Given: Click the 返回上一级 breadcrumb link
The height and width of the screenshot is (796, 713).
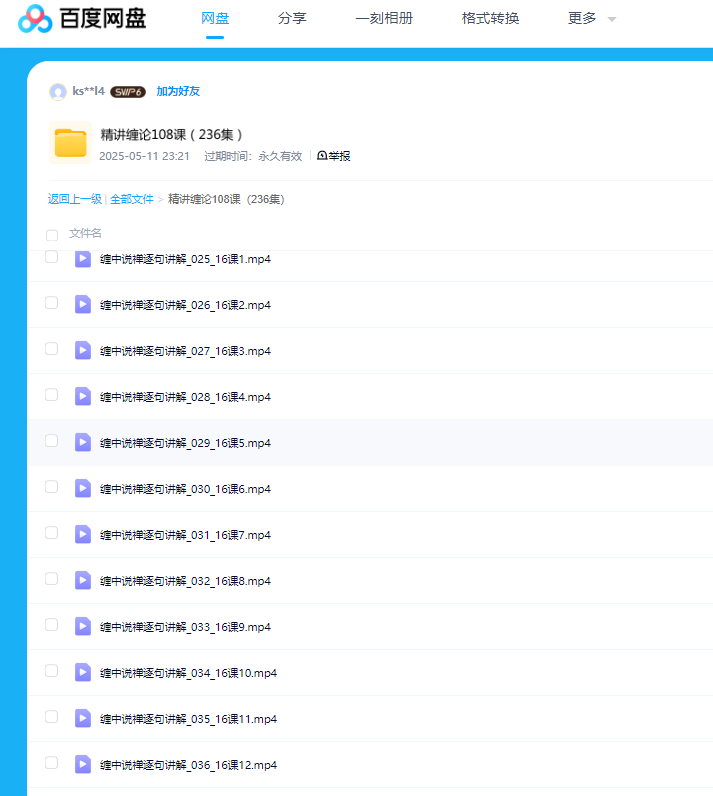Looking at the screenshot, I should pyautogui.click(x=75, y=199).
